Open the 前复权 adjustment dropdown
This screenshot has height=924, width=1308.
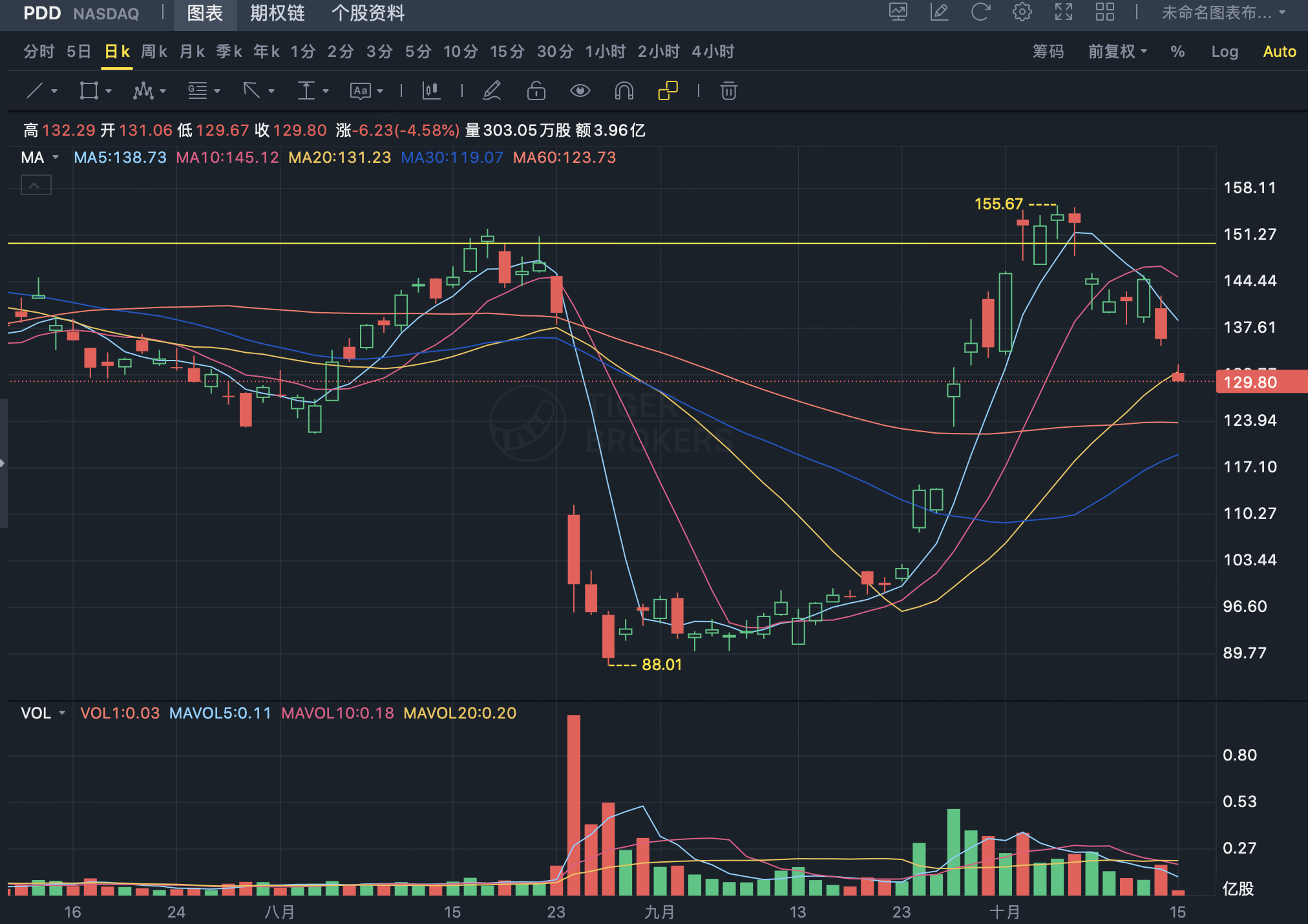click(1117, 52)
